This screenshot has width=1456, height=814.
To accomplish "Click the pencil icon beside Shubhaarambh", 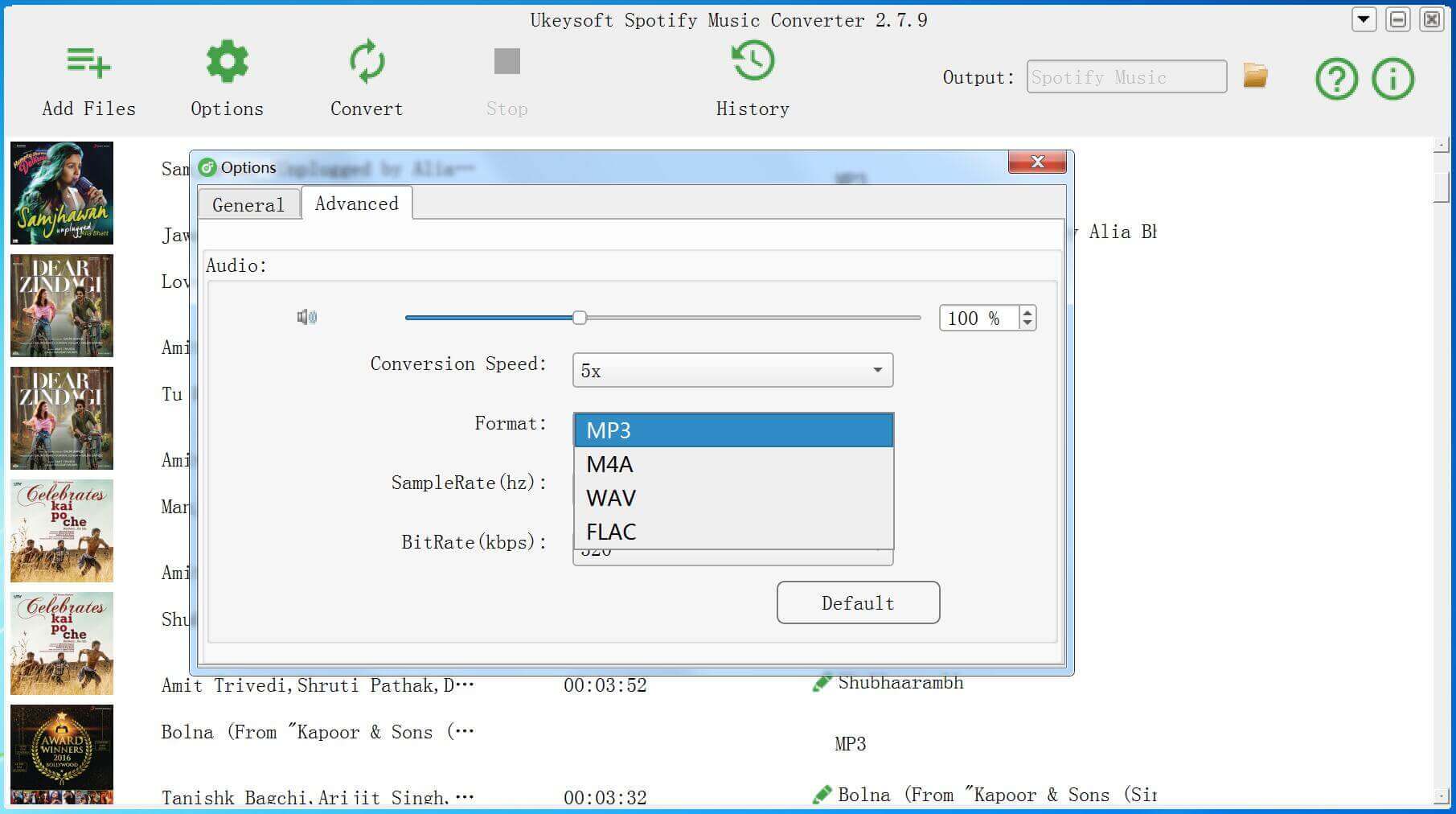I will 822,684.
